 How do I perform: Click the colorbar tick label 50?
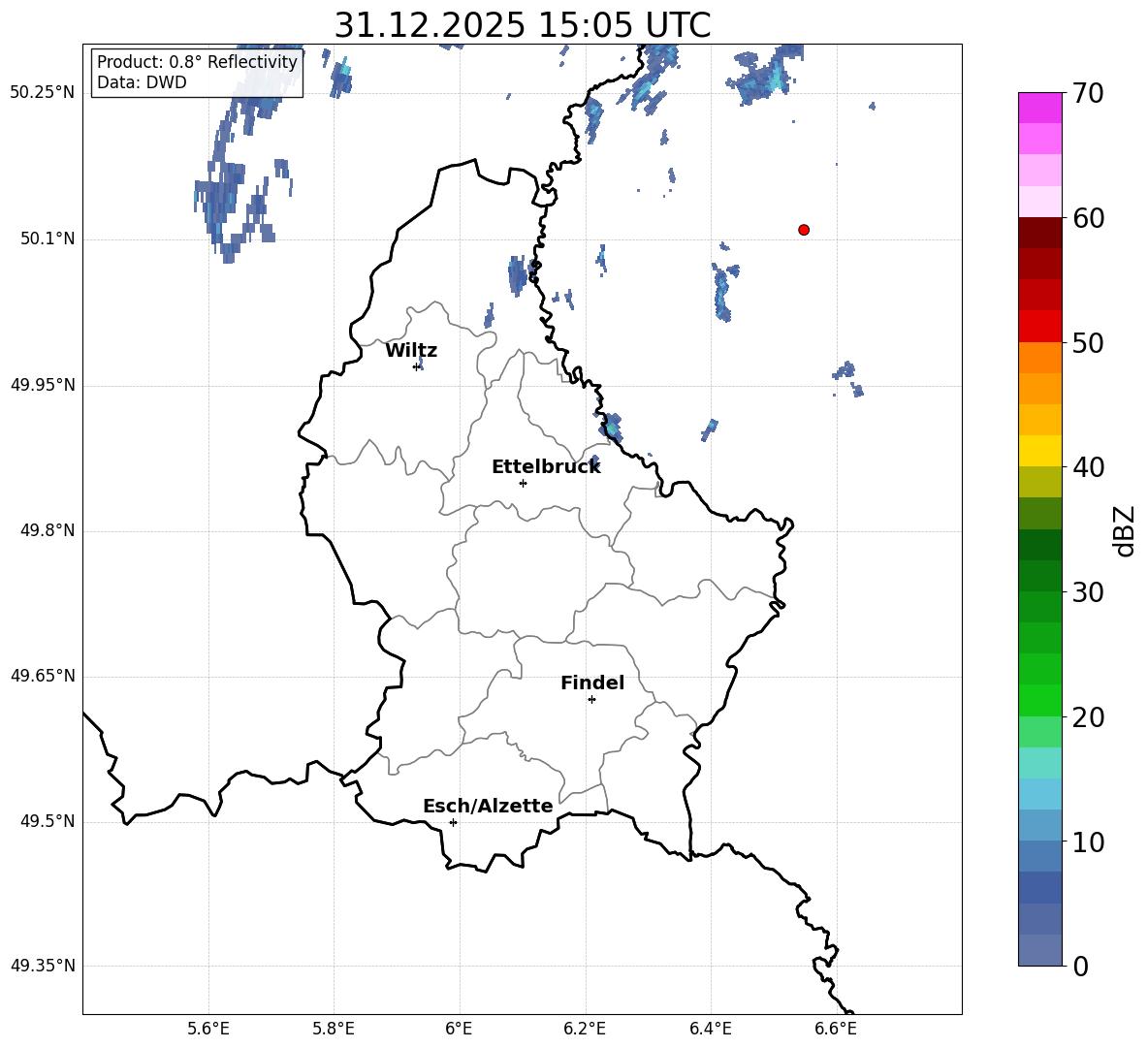coord(1088,343)
